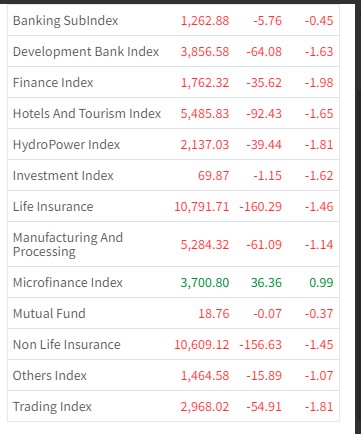The image size is (361, 434).
Task: Select the HydroPower Index label
Action: pyautogui.click(x=66, y=145)
